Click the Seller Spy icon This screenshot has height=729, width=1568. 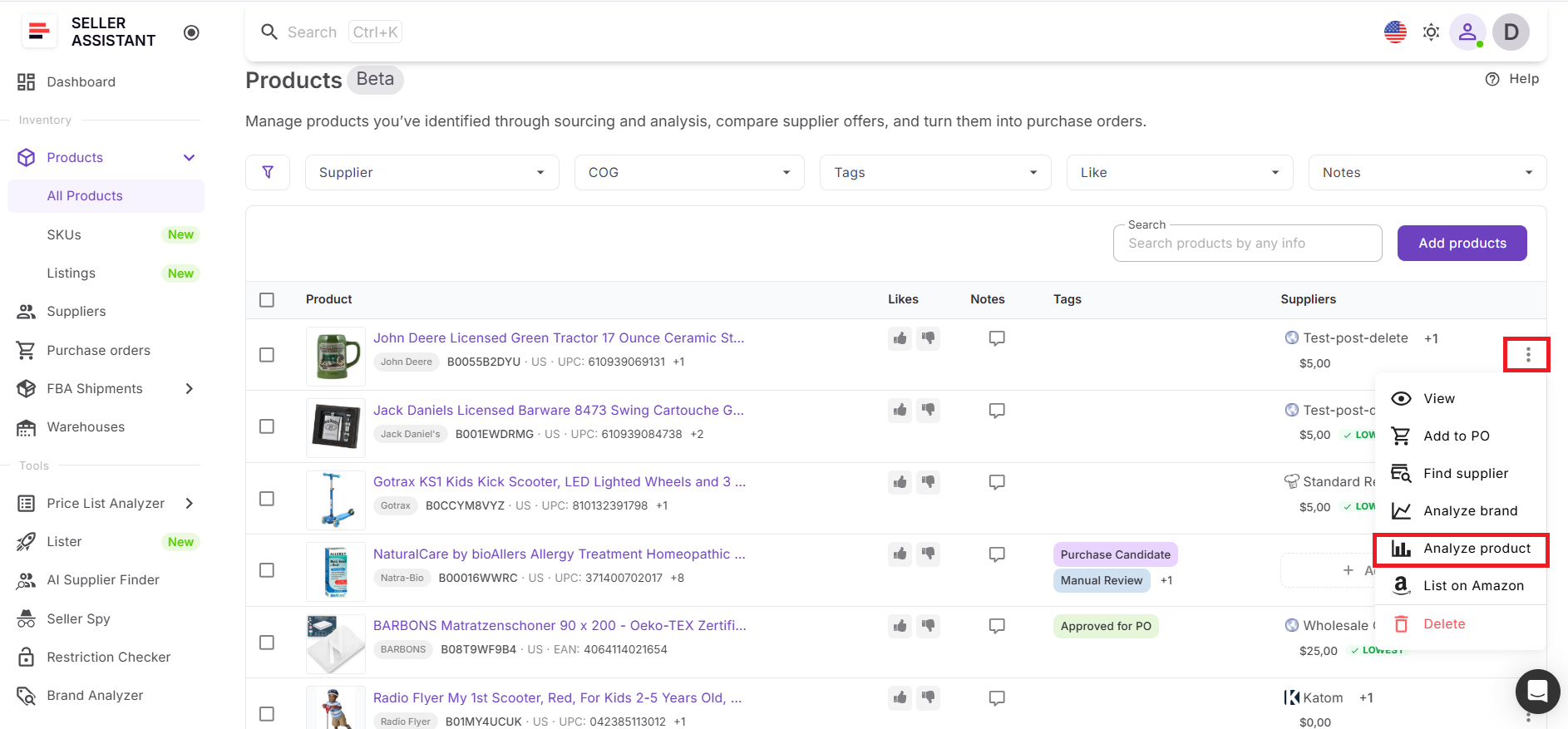(27, 618)
